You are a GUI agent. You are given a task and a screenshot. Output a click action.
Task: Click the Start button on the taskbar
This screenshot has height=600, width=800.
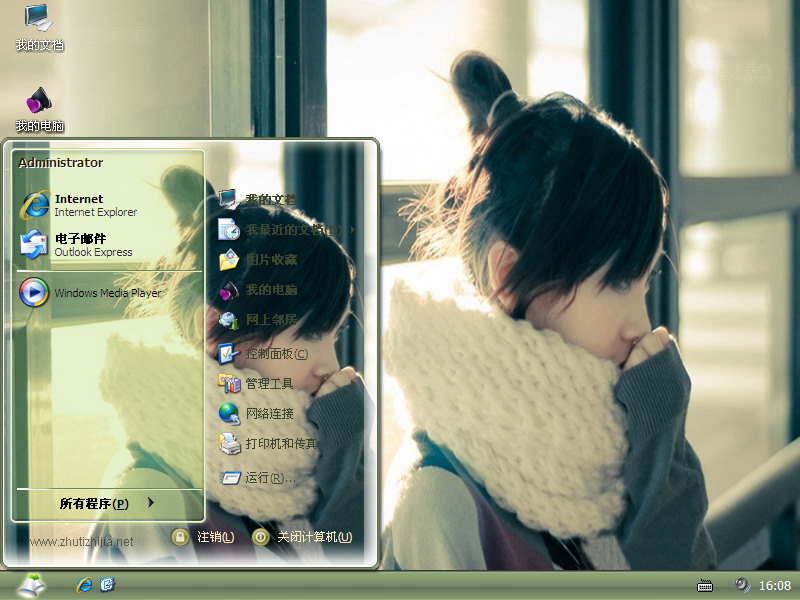coord(31,585)
